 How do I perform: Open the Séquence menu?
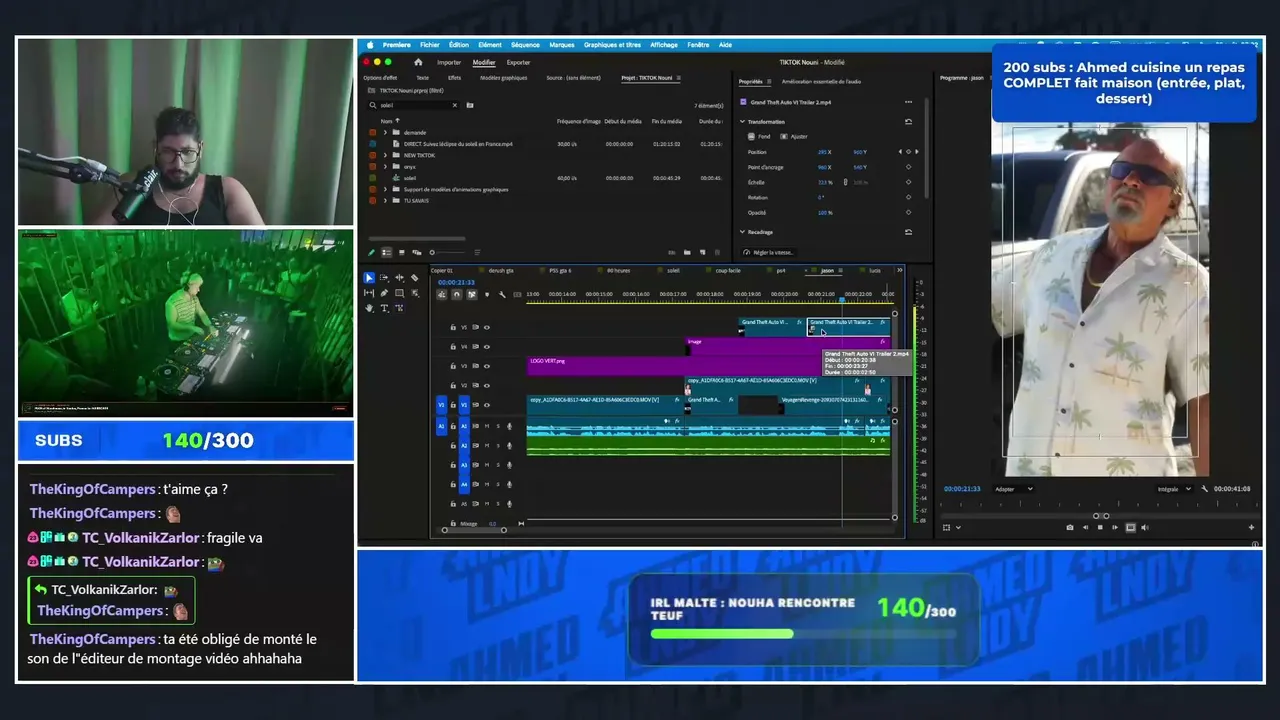(x=525, y=45)
